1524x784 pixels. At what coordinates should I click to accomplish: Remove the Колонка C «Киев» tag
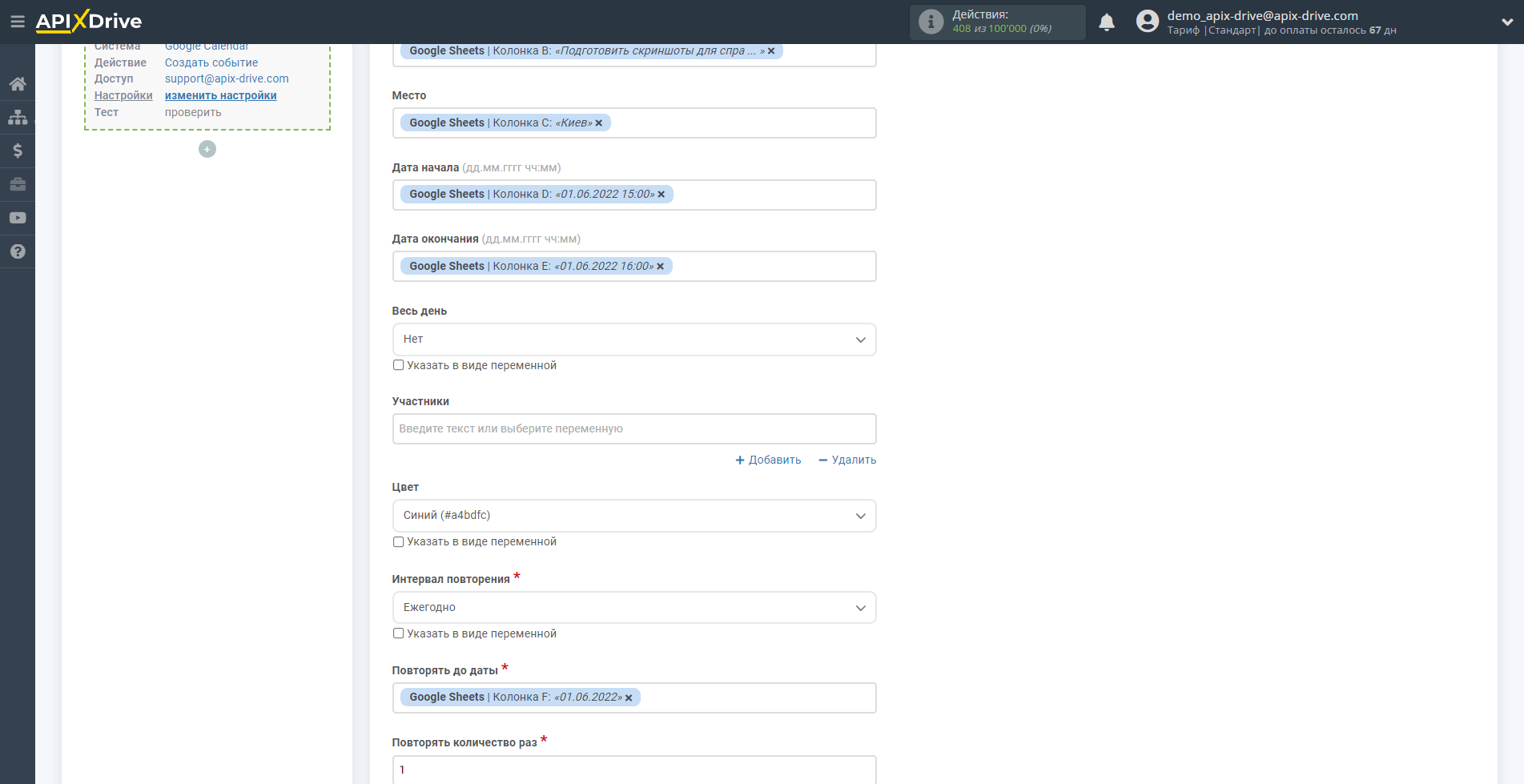[599, 123]
